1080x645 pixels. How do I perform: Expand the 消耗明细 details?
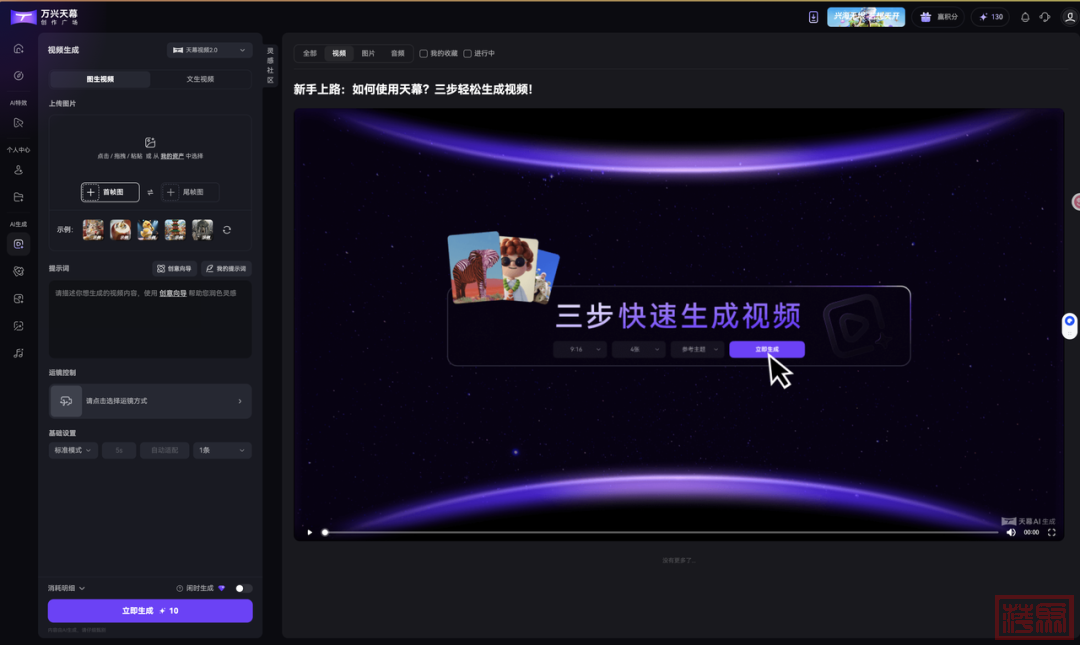67,588
